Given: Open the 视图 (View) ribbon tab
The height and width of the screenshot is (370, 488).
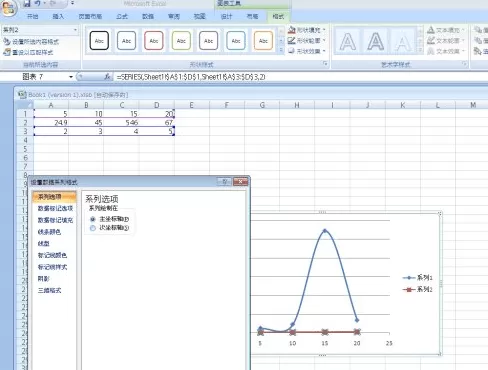Looking at the screenshot, I should point(200,16).
